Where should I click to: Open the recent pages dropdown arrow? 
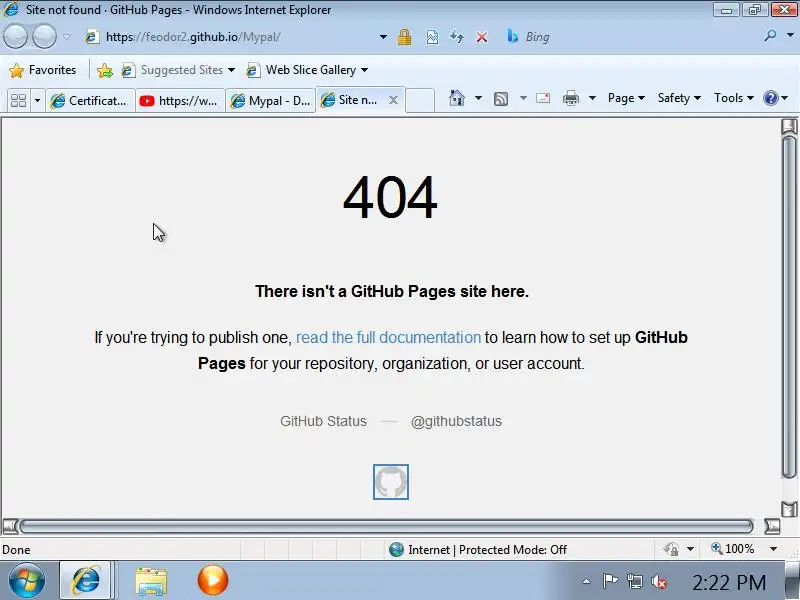click(67, 37)
